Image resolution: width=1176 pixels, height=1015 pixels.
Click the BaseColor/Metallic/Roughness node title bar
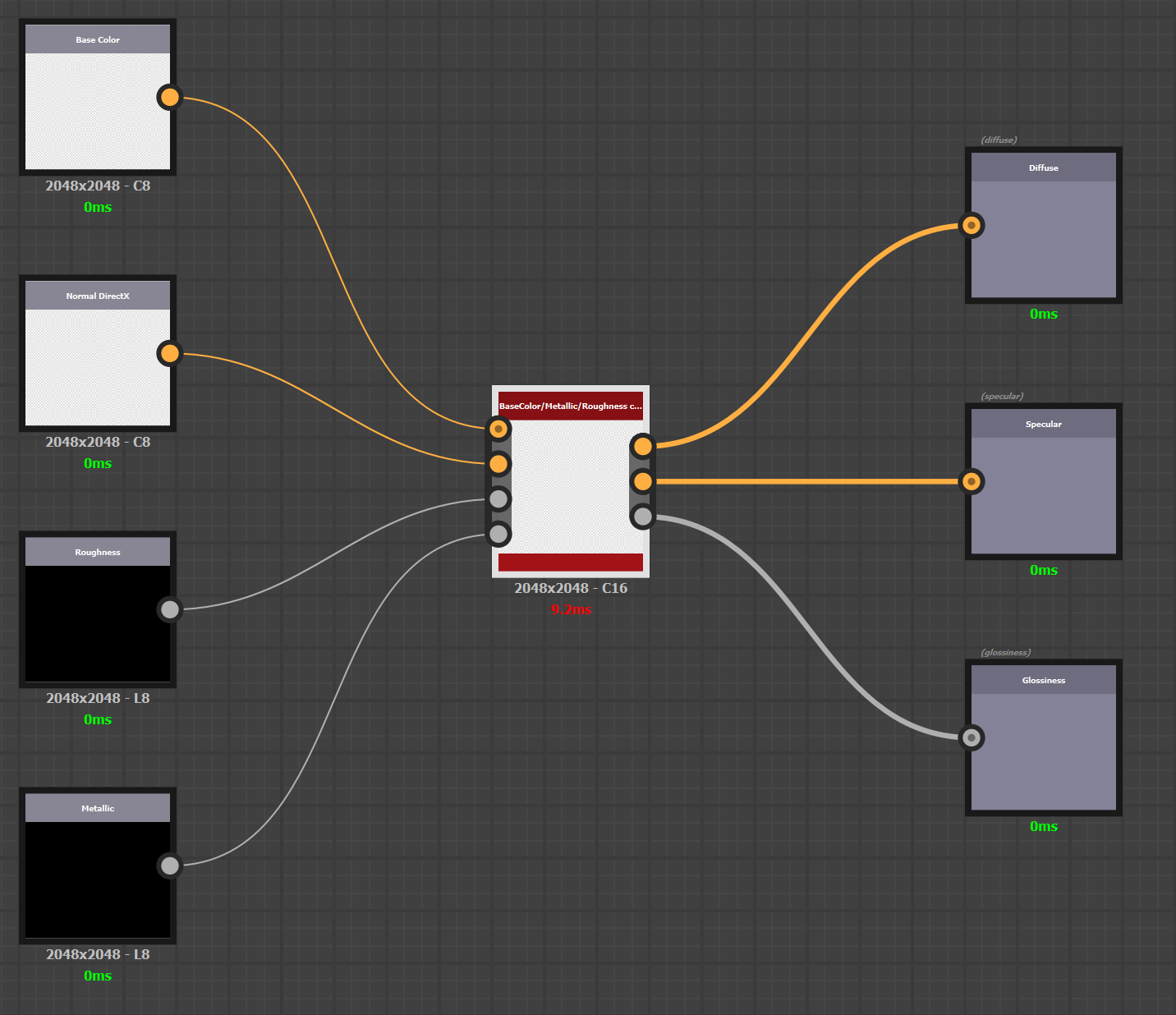tap(571, 405)
